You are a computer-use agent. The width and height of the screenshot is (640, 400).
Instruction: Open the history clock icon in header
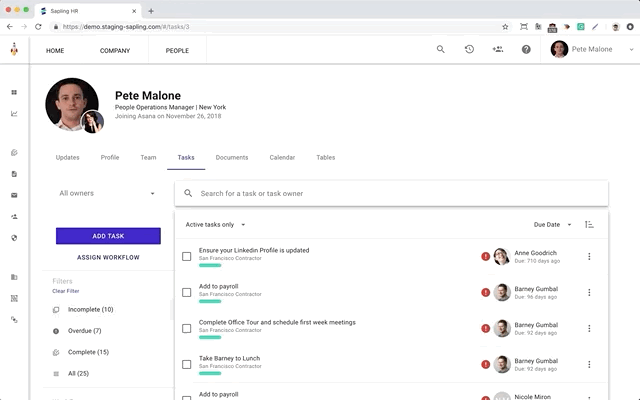point(469,49)
